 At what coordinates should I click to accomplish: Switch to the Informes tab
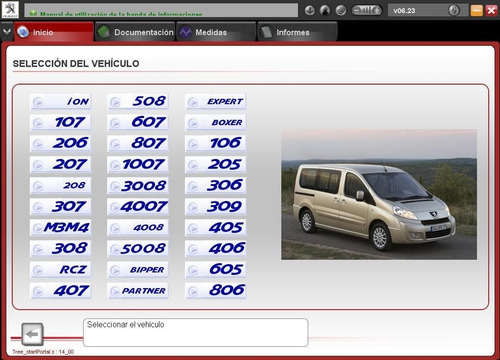tap(297, 32)
